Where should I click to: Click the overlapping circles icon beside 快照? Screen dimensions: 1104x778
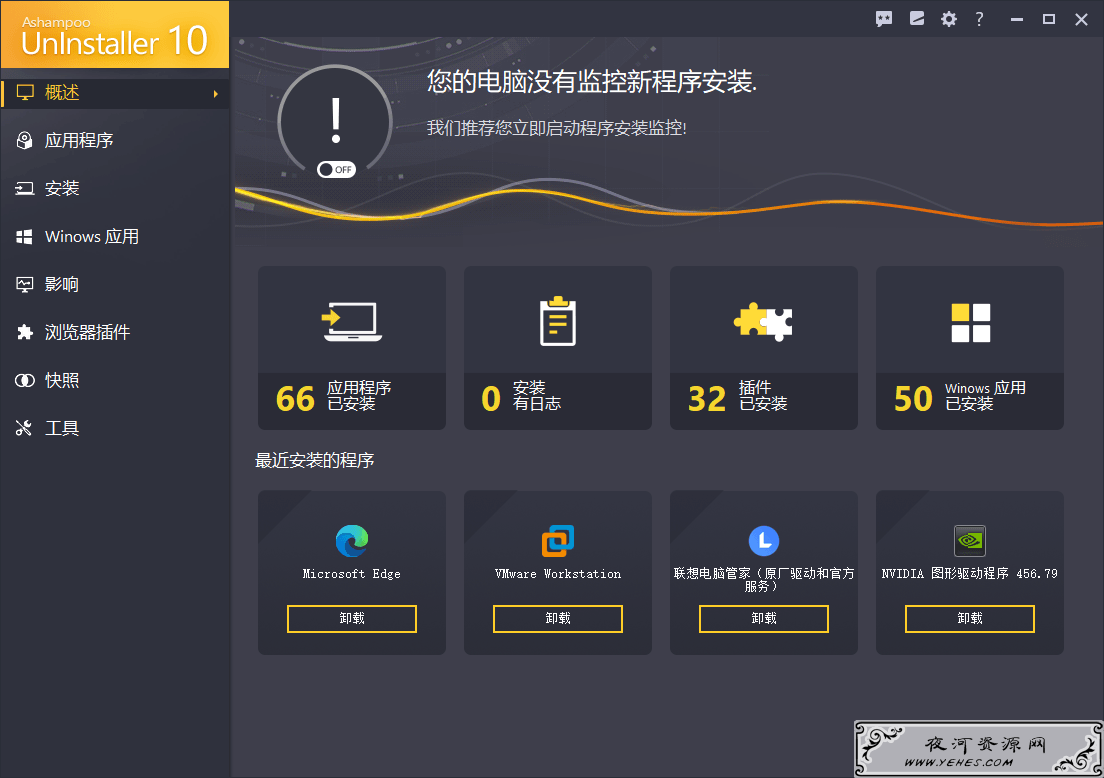point(25,380)
